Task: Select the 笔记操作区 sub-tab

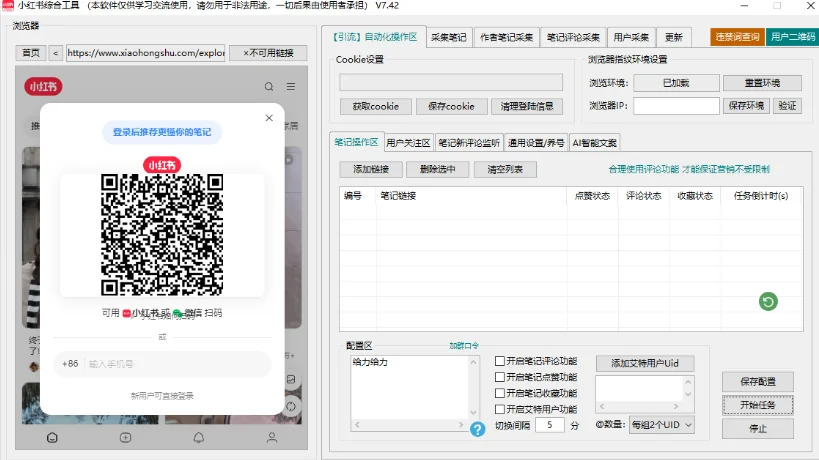Action: point(356,141)
